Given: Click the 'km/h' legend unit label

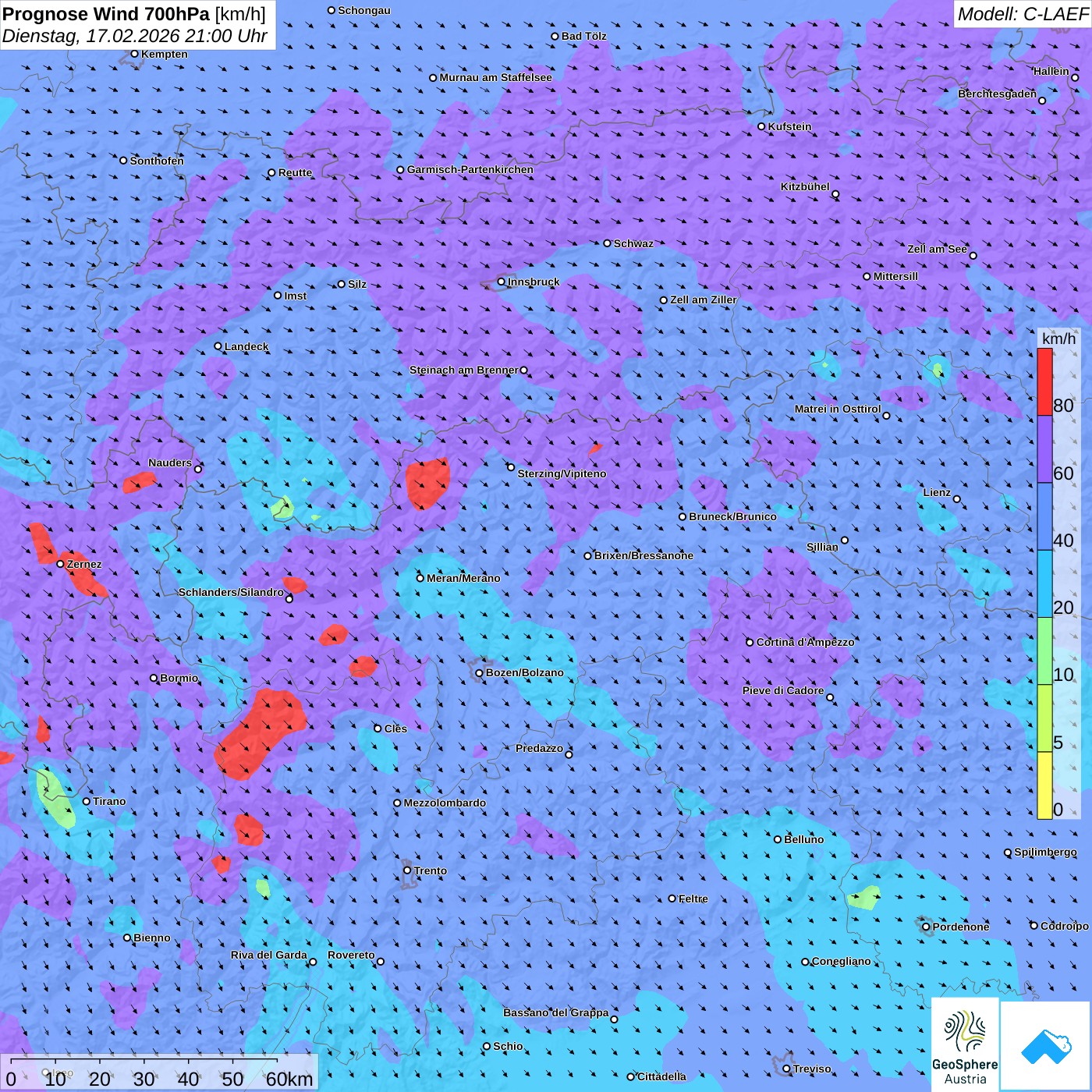Looking at the screenshot, I should click(x=1058, y=339).
